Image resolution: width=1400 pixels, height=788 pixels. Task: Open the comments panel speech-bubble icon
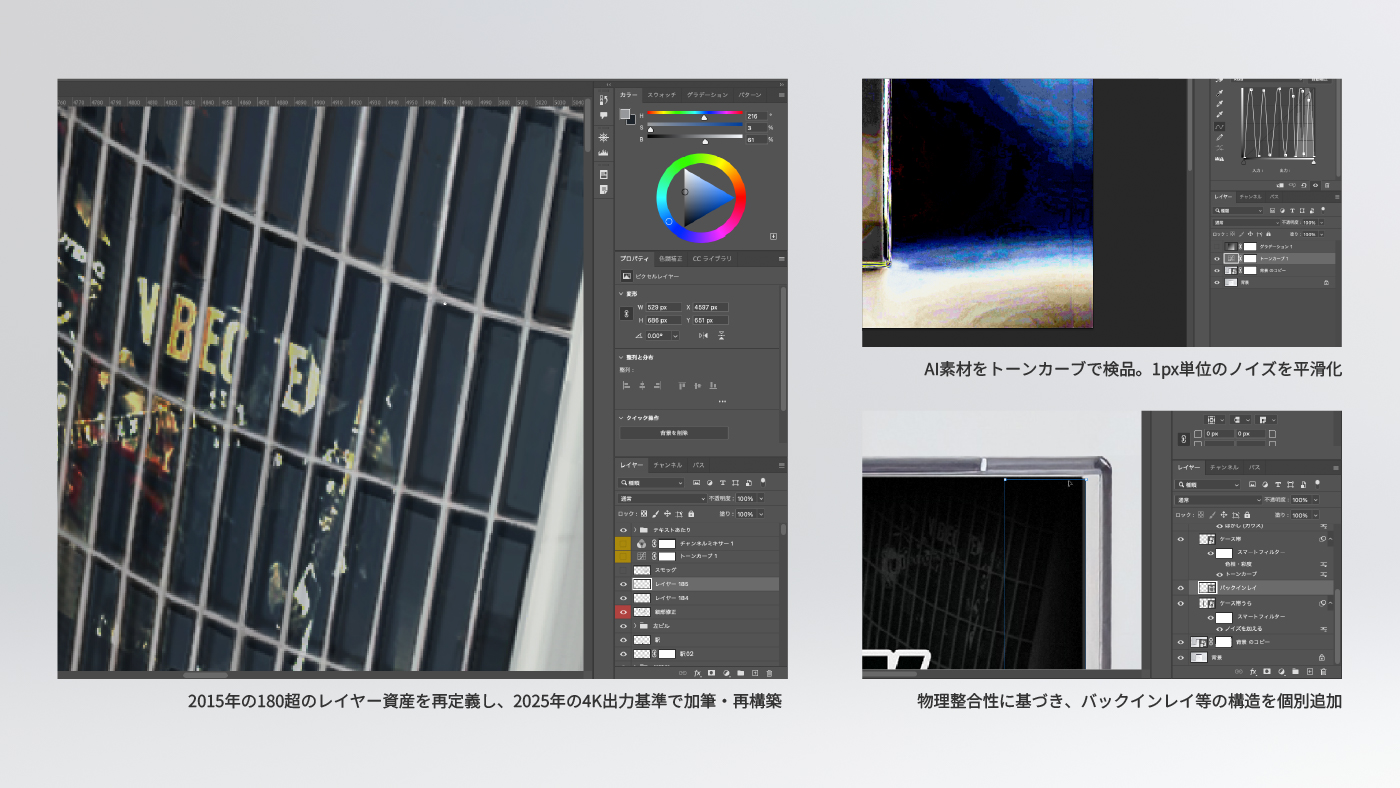604,115
